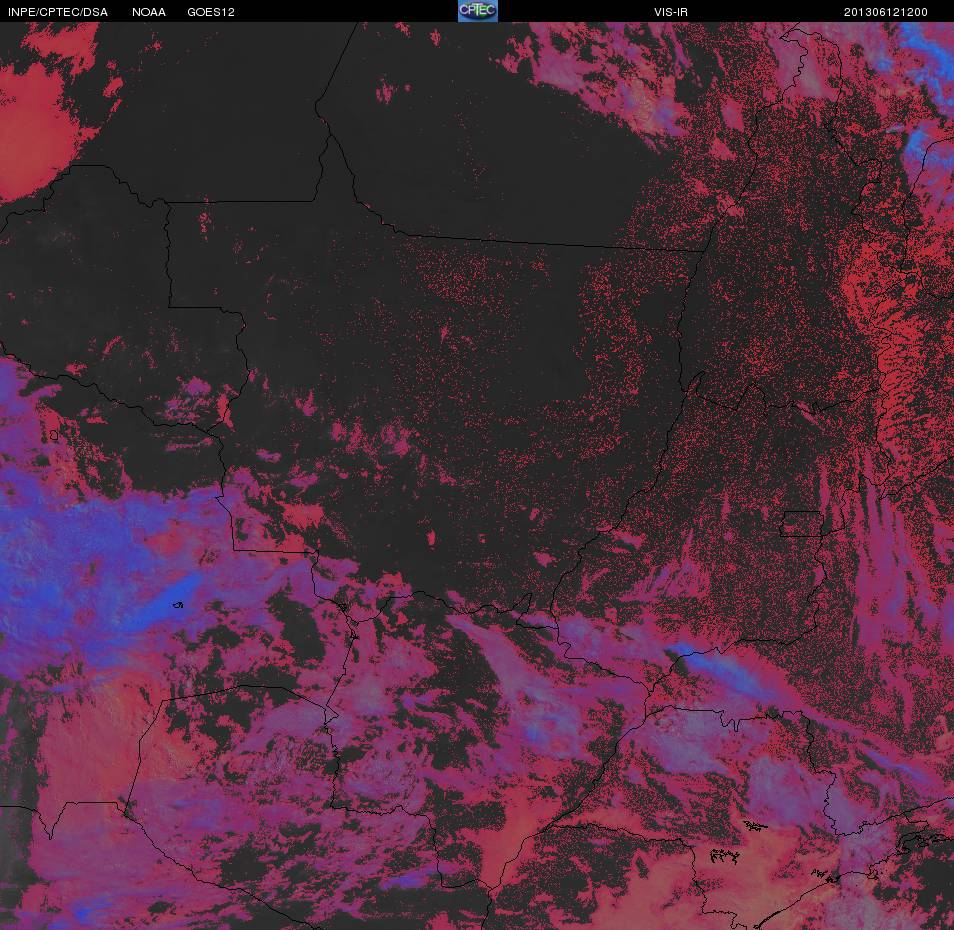Screen dimensions: 954x930
Task: Click the 201306121200 timestamp
Action: (885, 12)
